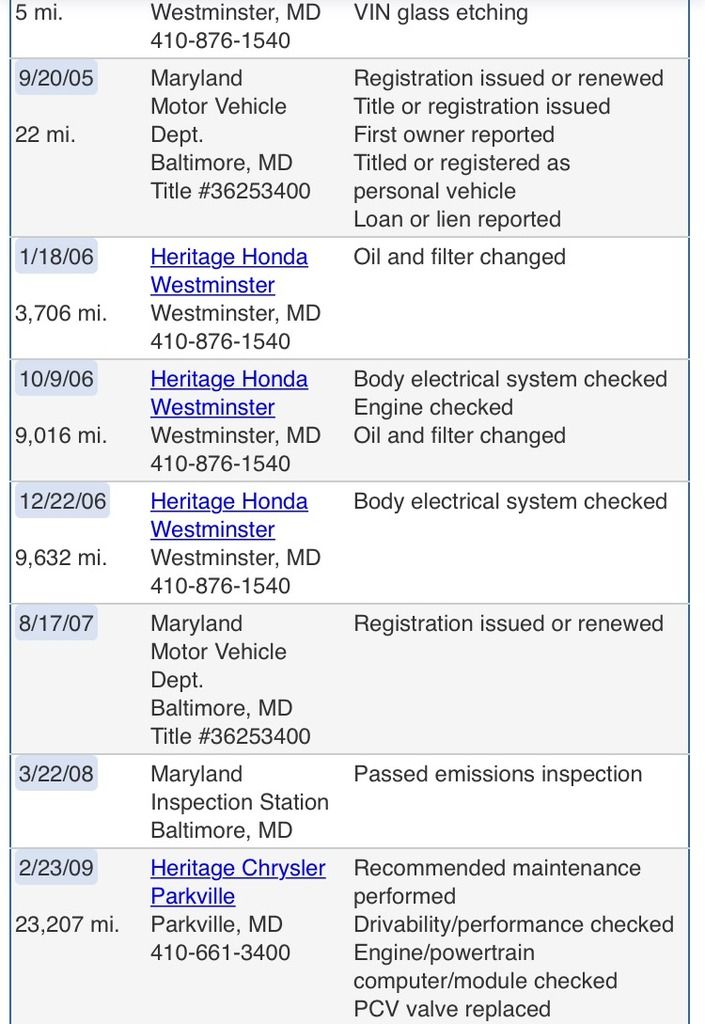Tap the phone number in the 1/18/06 row

(220, 341)
